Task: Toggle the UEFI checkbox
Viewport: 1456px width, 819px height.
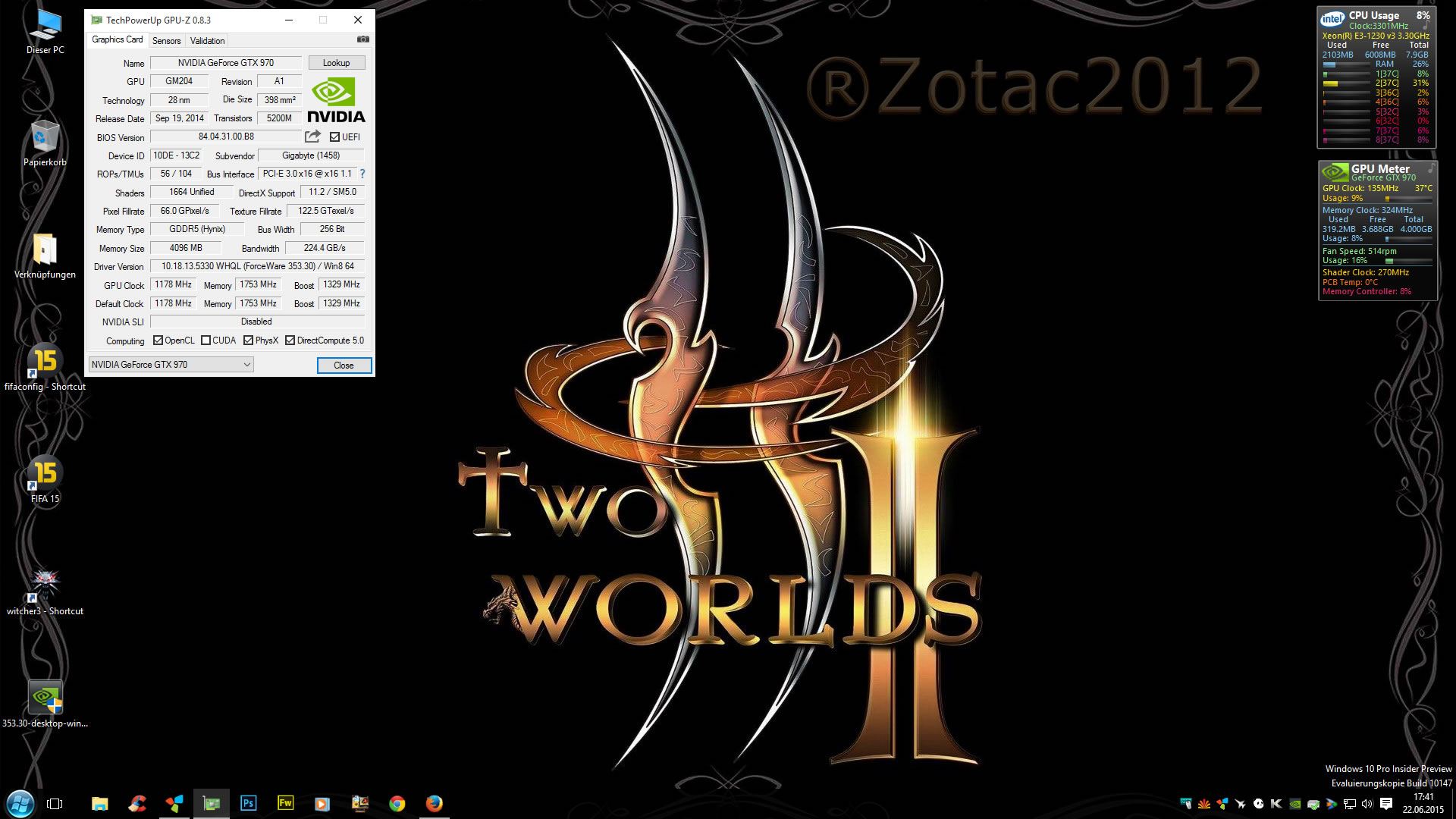Action: click(x=334, y=137)
